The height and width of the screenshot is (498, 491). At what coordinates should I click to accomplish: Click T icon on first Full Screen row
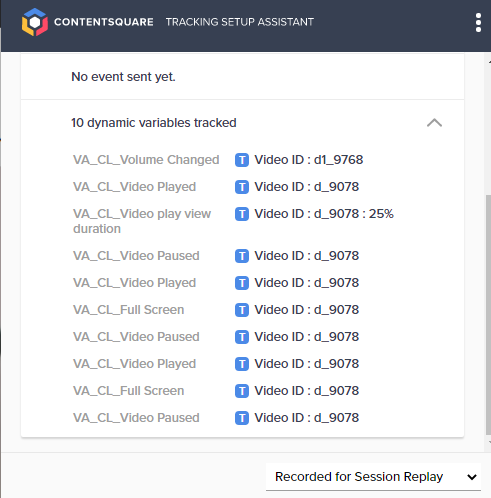(x=242, y=310)
